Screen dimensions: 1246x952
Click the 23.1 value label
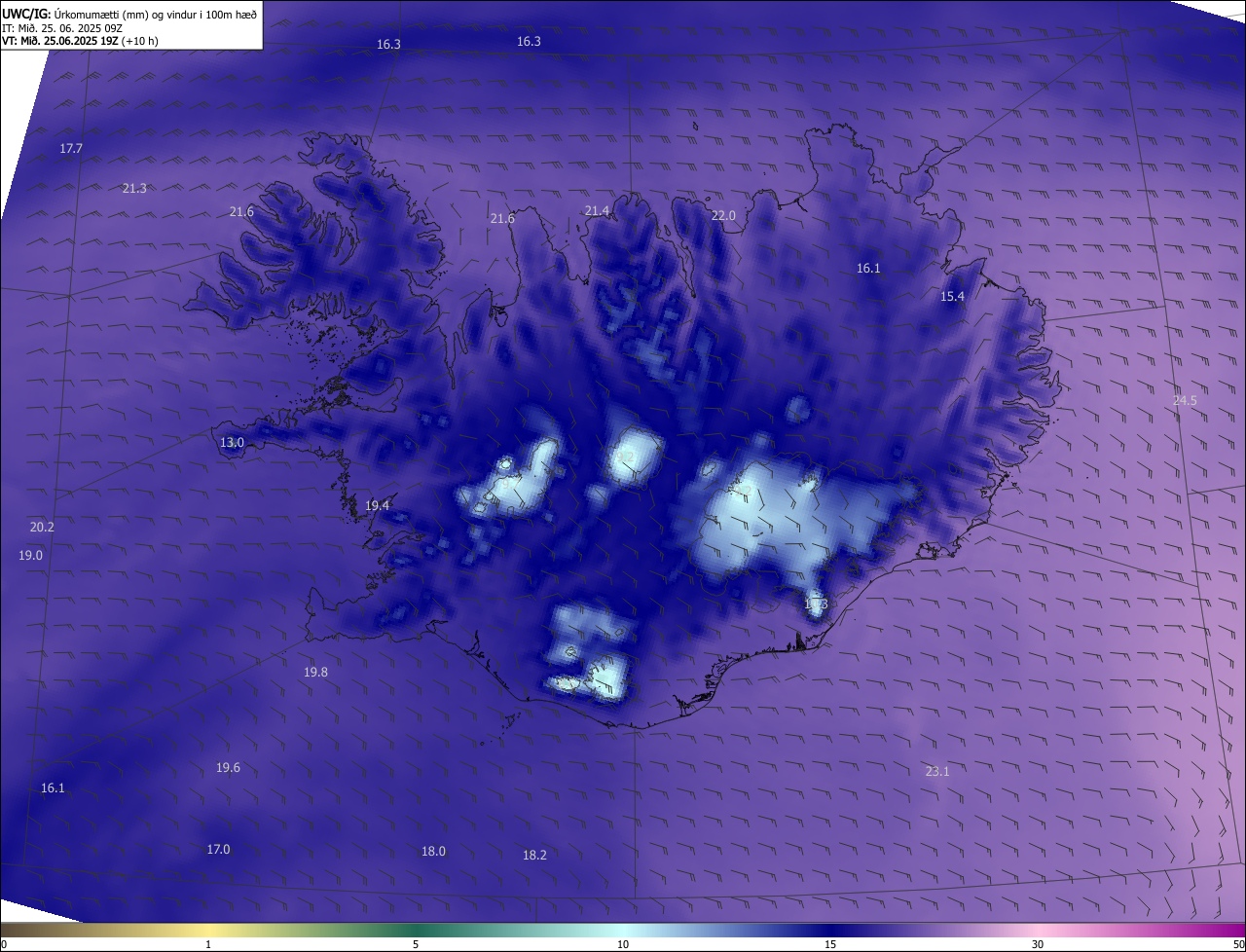click(x=936, y=772)
